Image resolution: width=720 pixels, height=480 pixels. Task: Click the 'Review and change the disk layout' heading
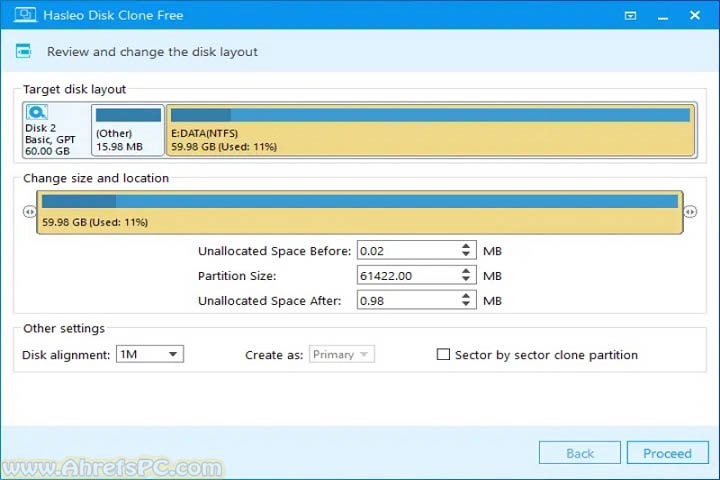click(x=152, y=52)
